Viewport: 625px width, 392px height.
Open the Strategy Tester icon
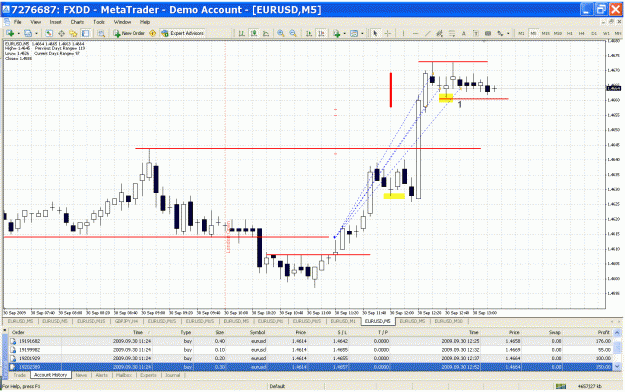point(101,33)
